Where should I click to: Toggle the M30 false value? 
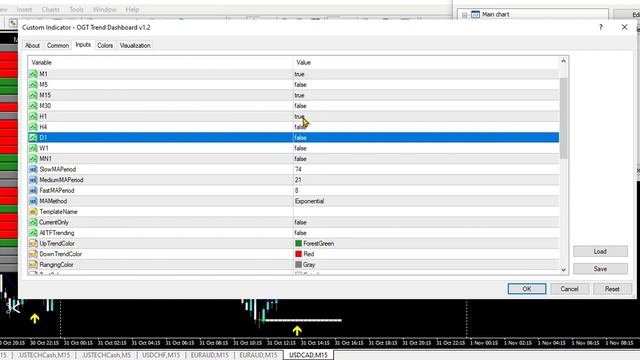click(300, 106)
